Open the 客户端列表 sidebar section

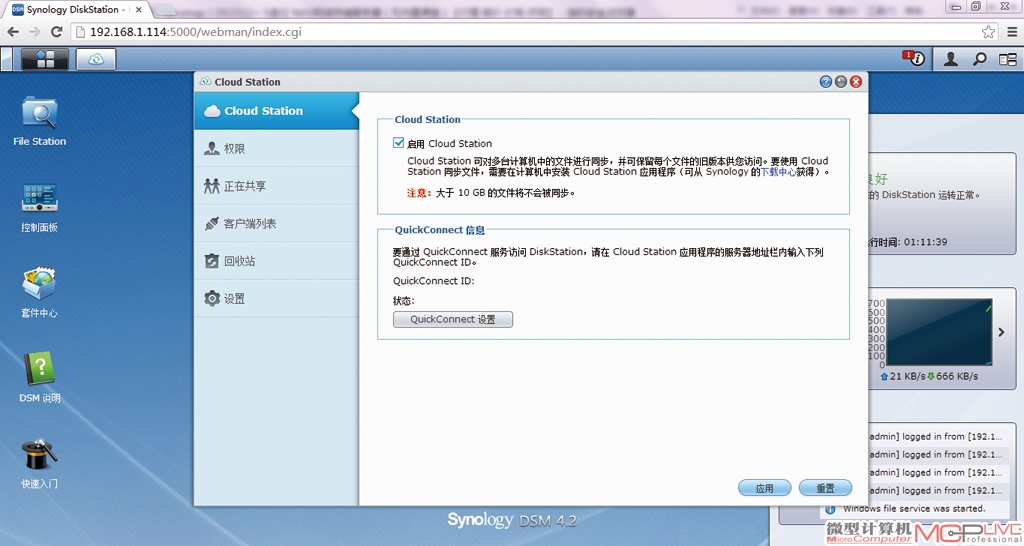[x=277, y=223]
